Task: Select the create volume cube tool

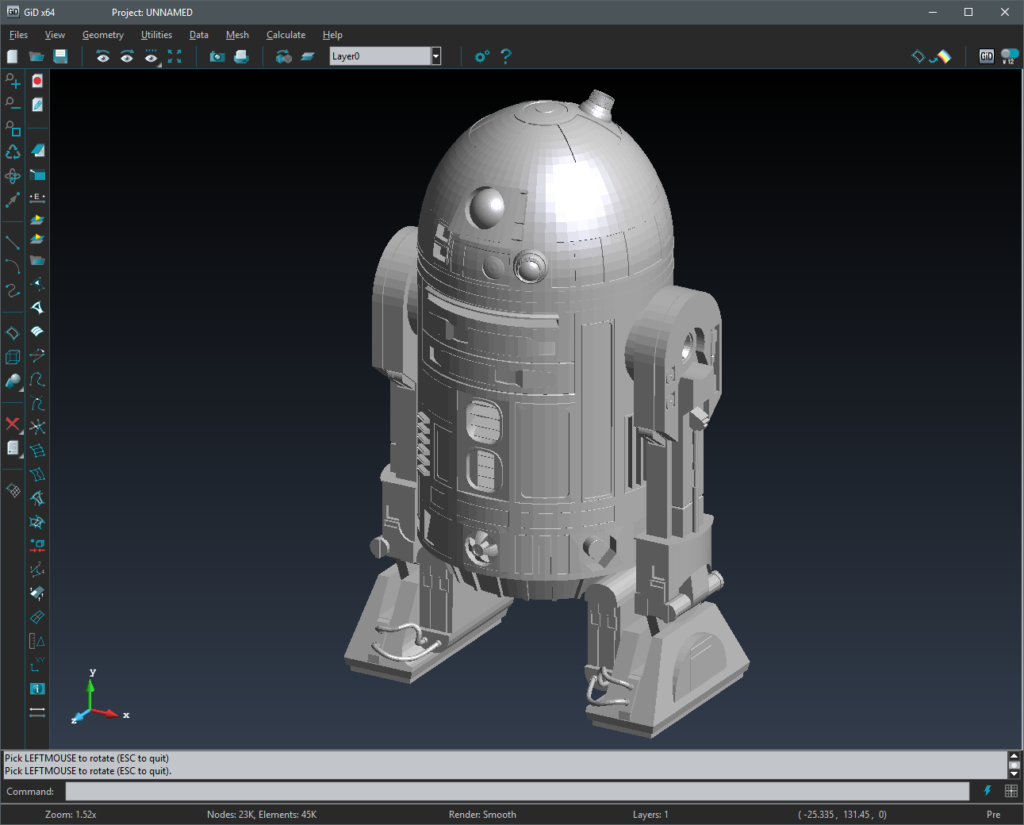Action: 12,357
